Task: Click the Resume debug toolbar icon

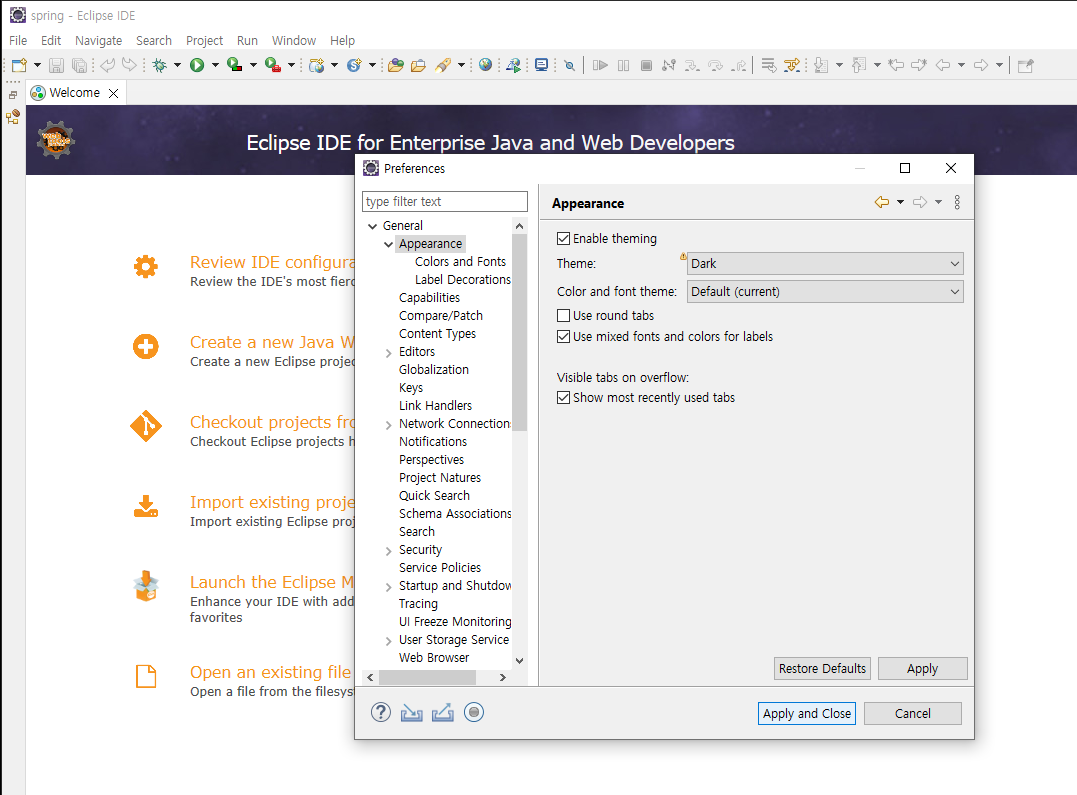Action: point(600,65)
